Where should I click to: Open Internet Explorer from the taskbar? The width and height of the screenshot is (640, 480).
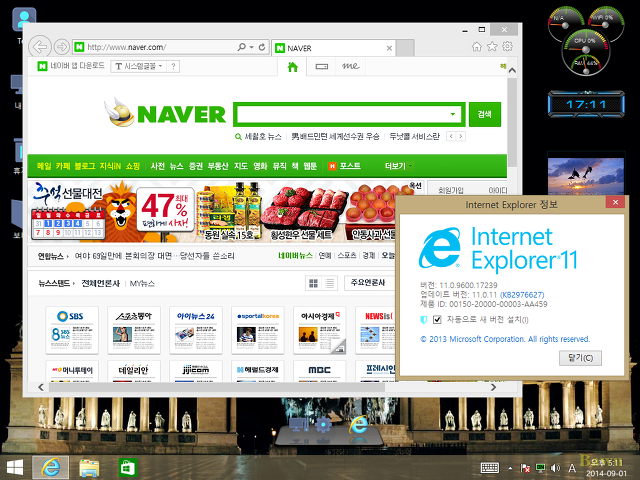51,467
